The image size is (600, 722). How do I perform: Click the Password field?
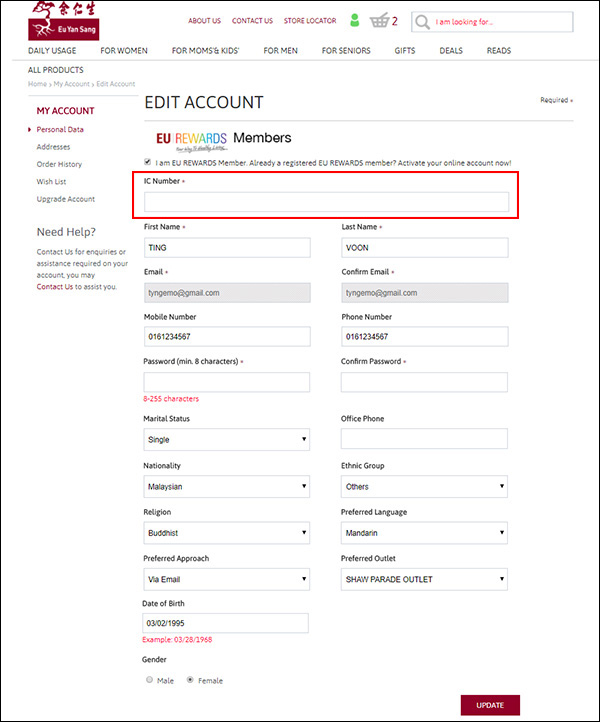(227, 382)
